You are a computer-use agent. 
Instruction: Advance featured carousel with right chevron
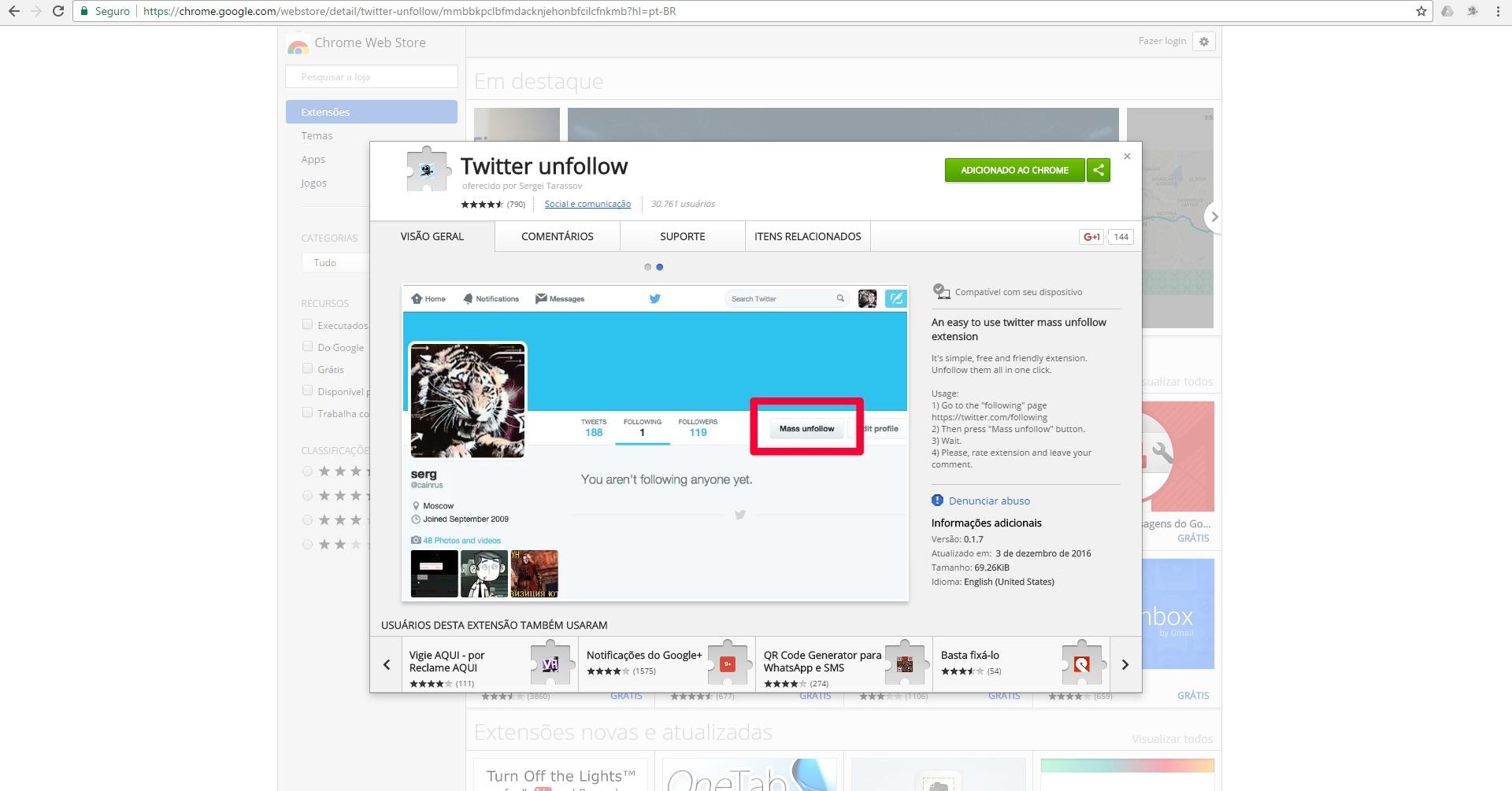1214,217
